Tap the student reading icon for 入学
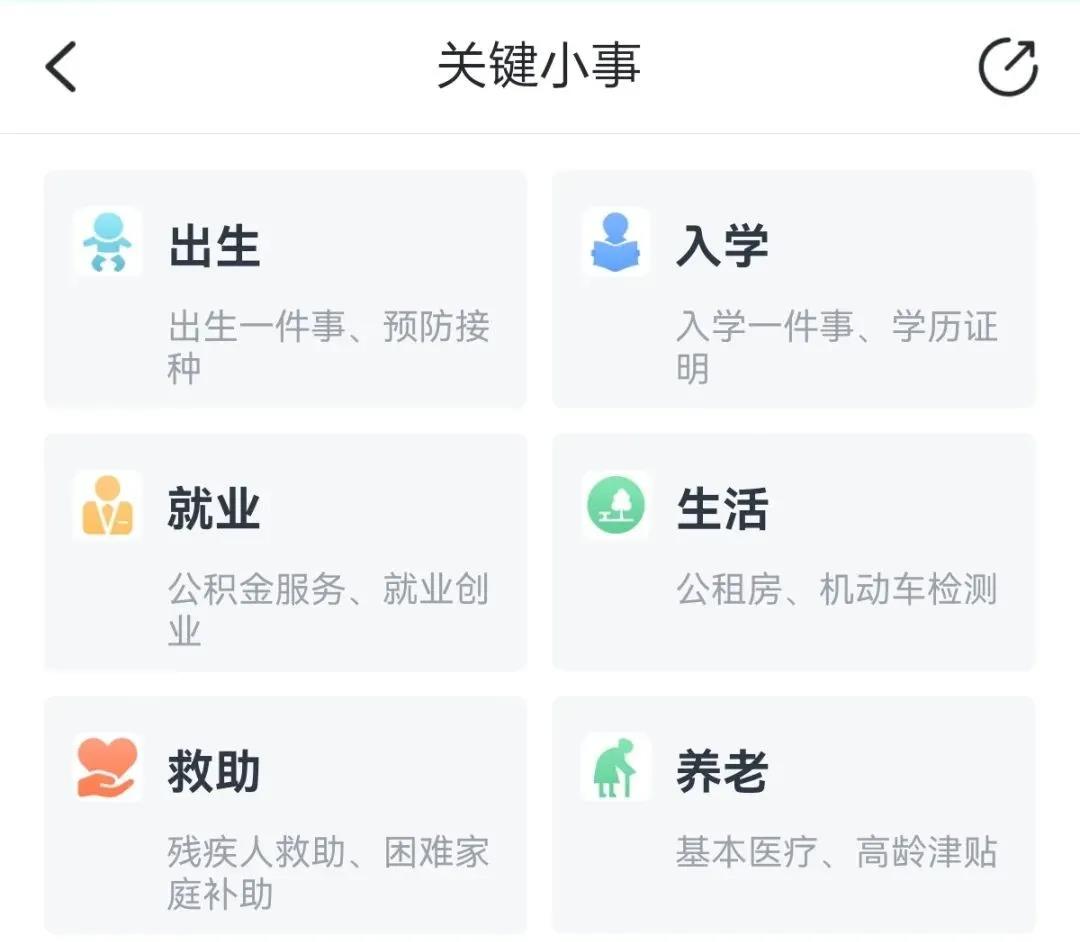 [x=616, y=242]
